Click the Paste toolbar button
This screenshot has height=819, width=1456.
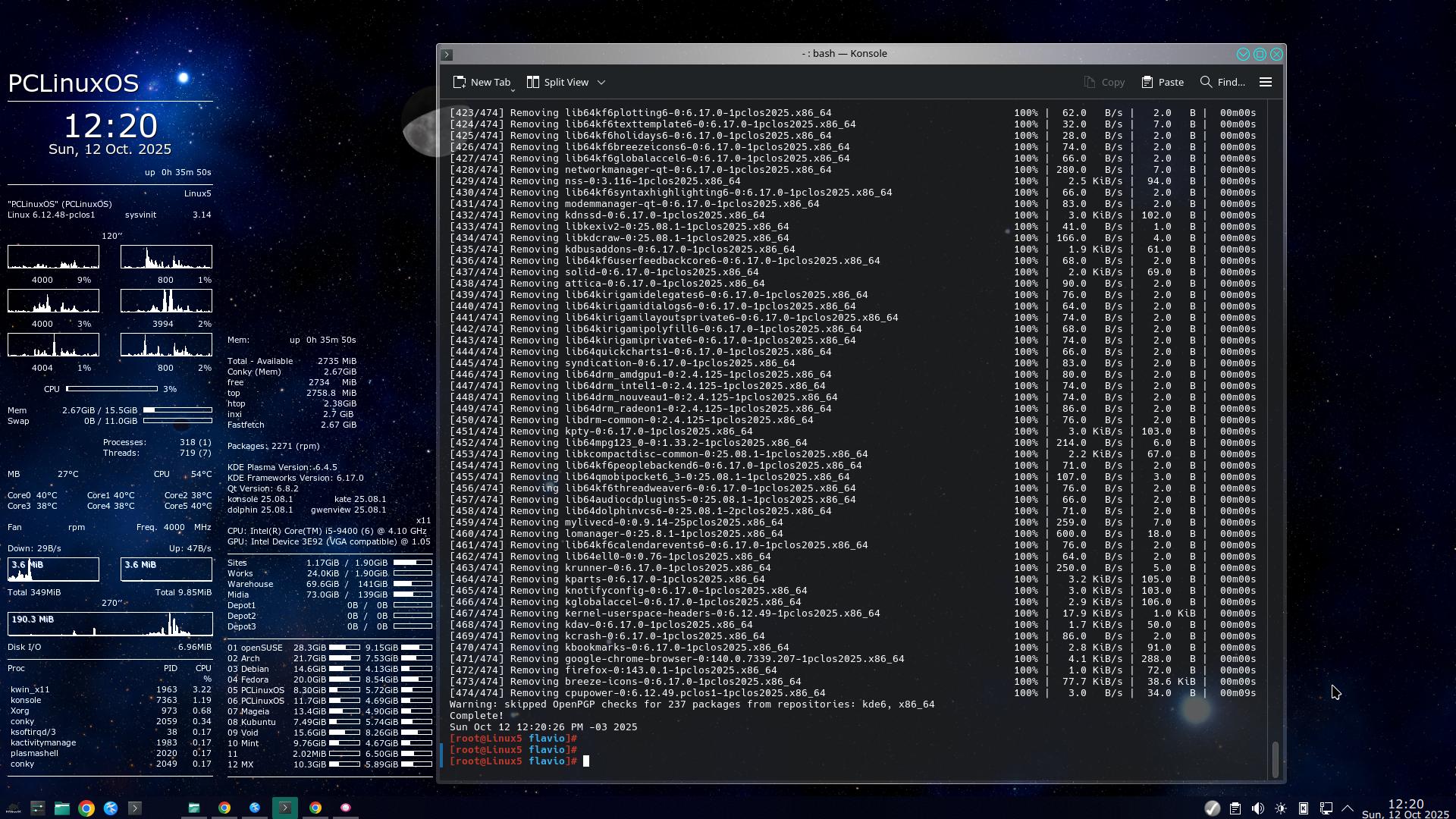(x=1163, y=82)
